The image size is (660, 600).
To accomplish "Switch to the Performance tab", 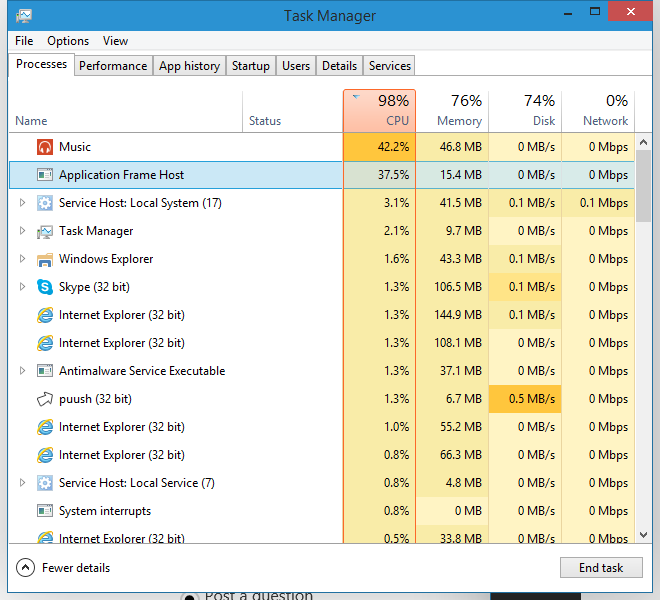I will click(x=113, y=66).
